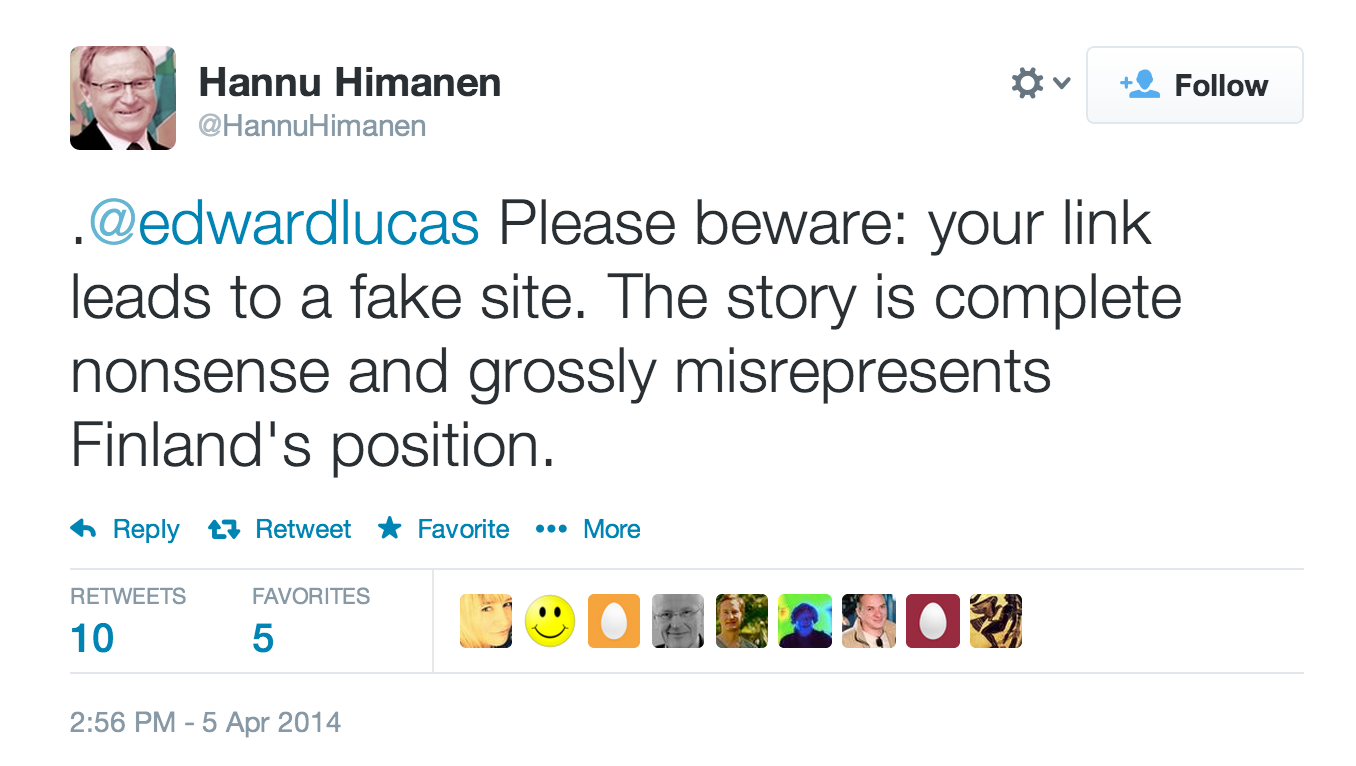Open the green neon-colored avatar
The image size is (1356, 766).
tap(805, 621)
